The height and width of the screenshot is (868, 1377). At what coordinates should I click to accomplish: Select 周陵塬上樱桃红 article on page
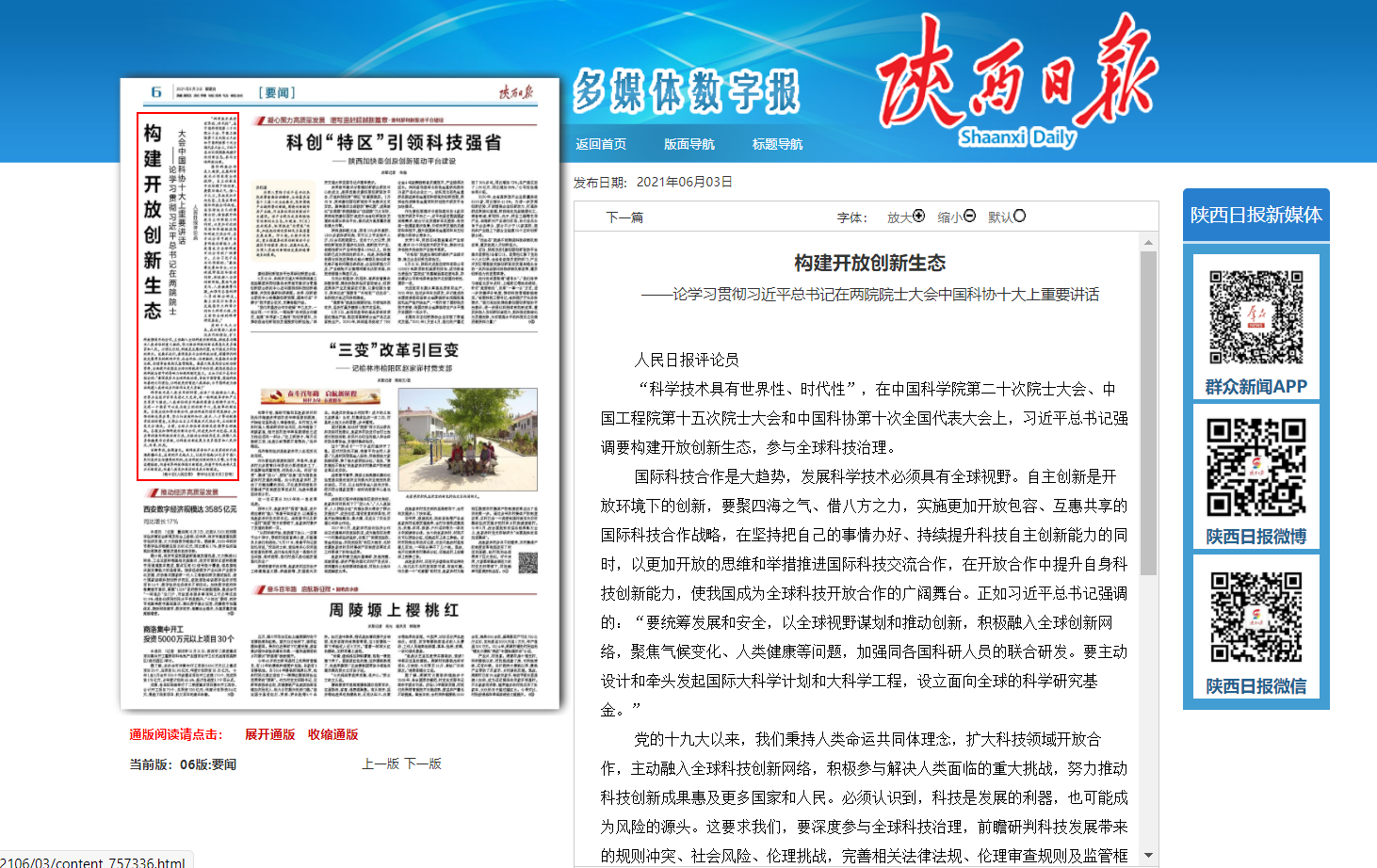[394, 610]
